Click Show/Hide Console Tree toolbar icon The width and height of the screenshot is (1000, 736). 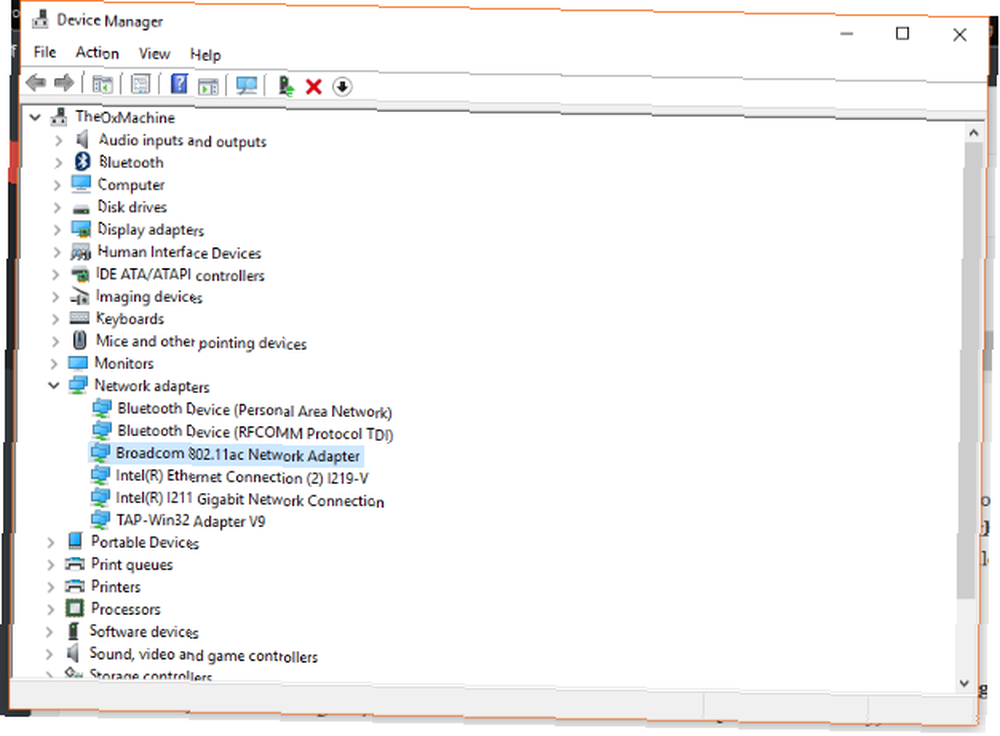pos(102,84)
